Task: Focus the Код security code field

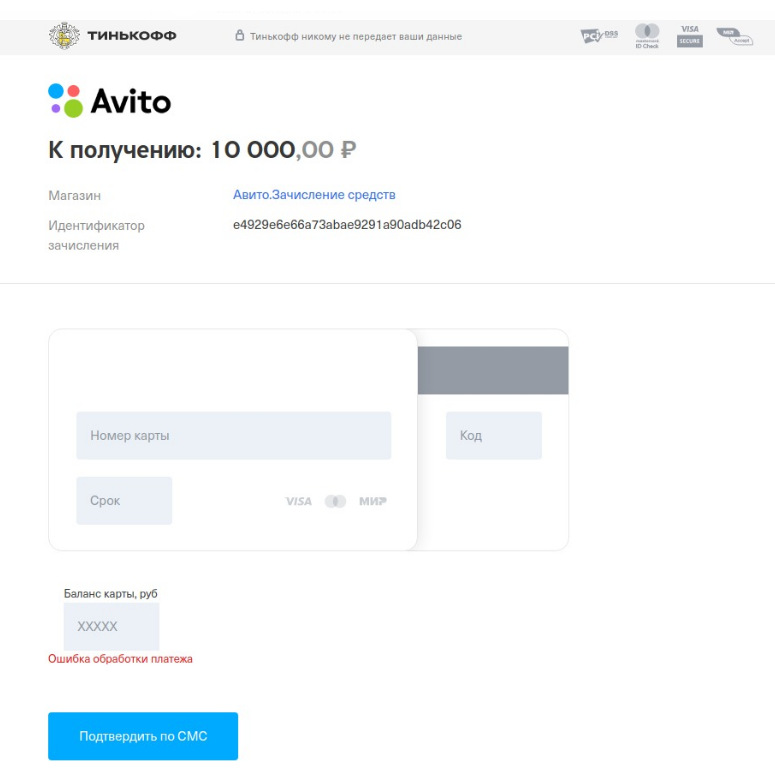Action: pyautogui.click(x=494, y=435)
